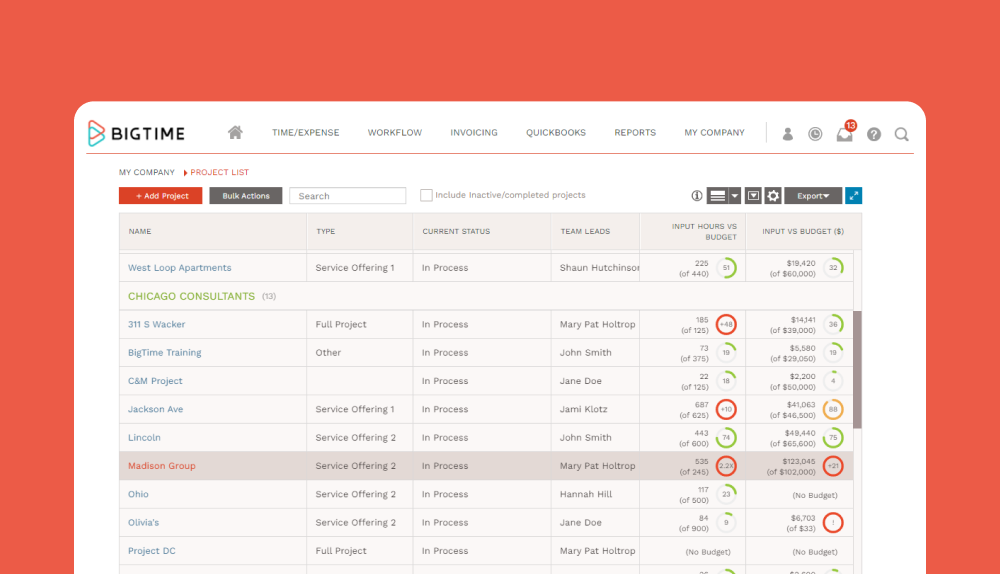The image size is (1000, 574).
Task: Open the REPORTS menu
Action: coord(635,133)
